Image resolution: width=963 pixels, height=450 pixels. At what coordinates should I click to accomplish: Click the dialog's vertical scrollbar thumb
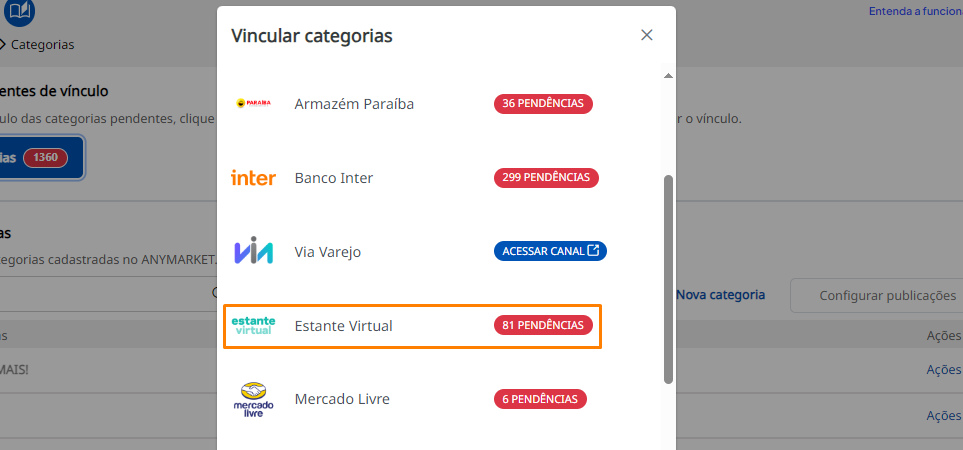tap(668, 280)
